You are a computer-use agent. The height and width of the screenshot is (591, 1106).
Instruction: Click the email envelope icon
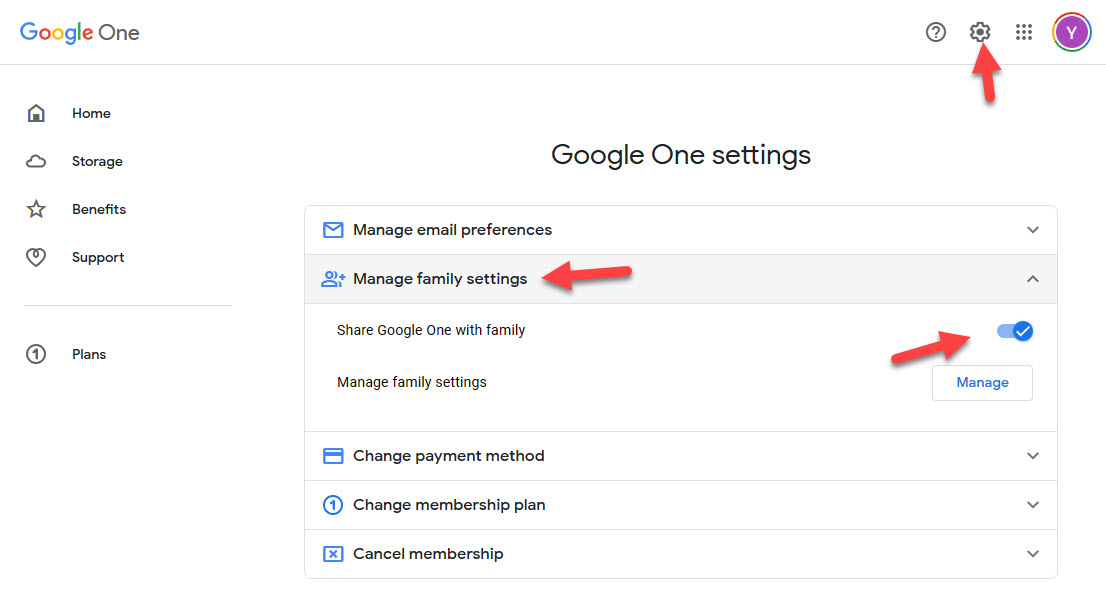[x=333, y=230]
